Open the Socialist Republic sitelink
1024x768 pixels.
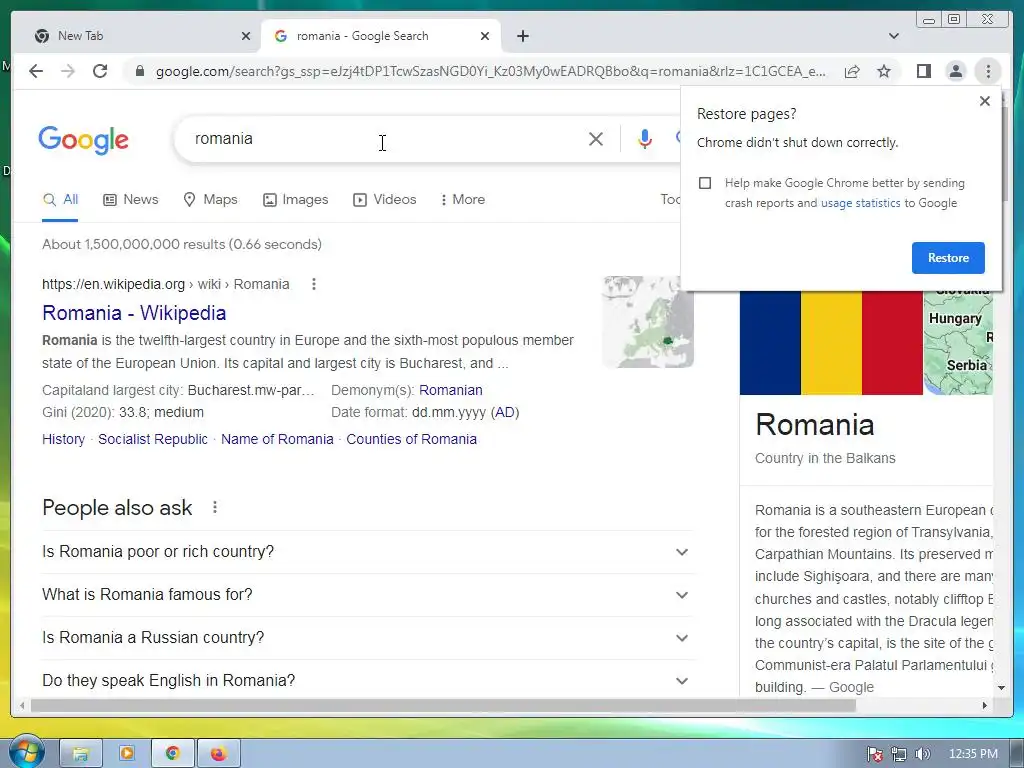tap(153, 440)
